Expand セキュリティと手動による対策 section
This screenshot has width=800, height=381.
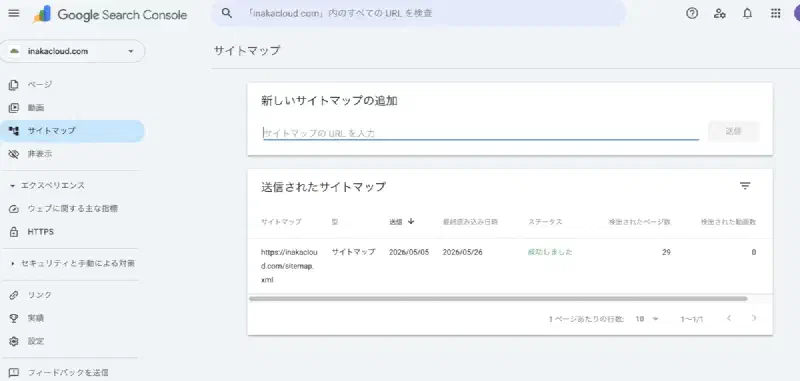pos(72,264)
